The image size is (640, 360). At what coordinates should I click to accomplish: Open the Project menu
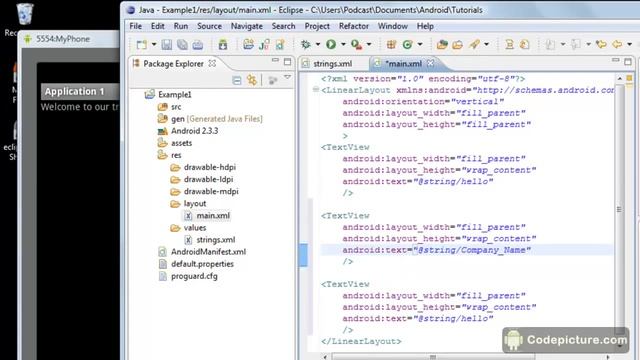coord(317,26)
